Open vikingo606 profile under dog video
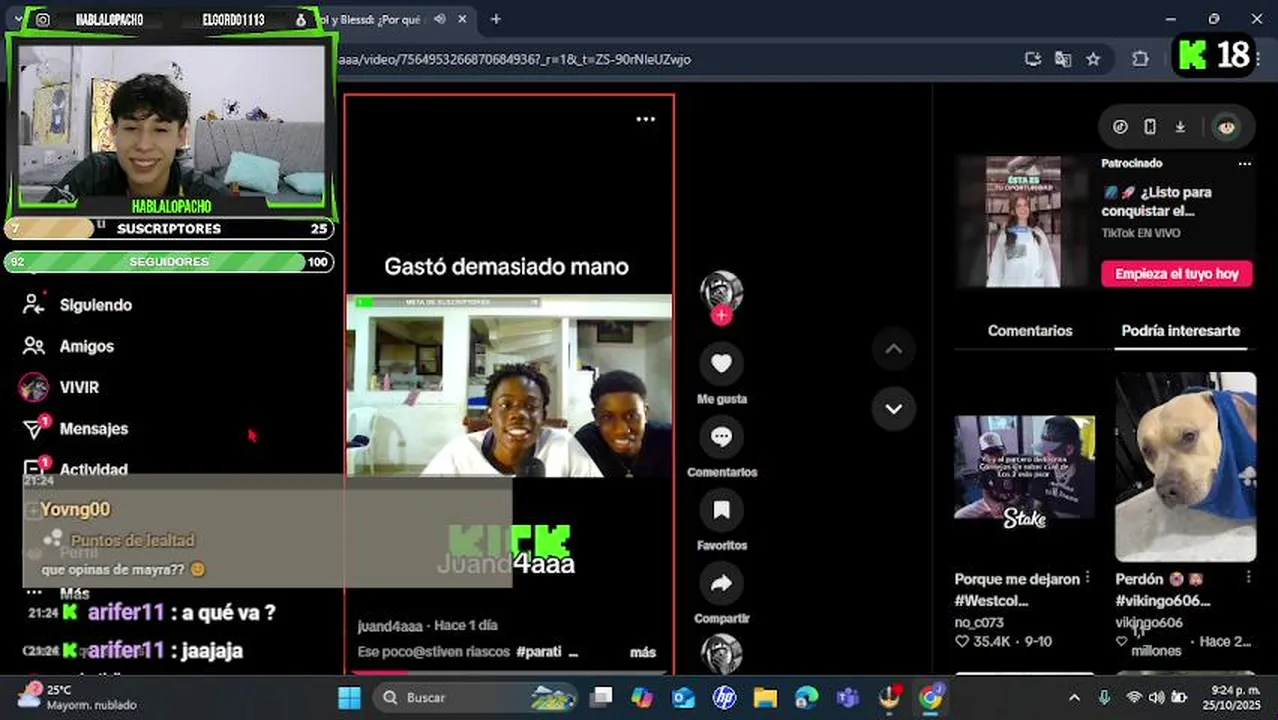Viewport: 1278px width, 720px height. click(x=1149, y=622)
